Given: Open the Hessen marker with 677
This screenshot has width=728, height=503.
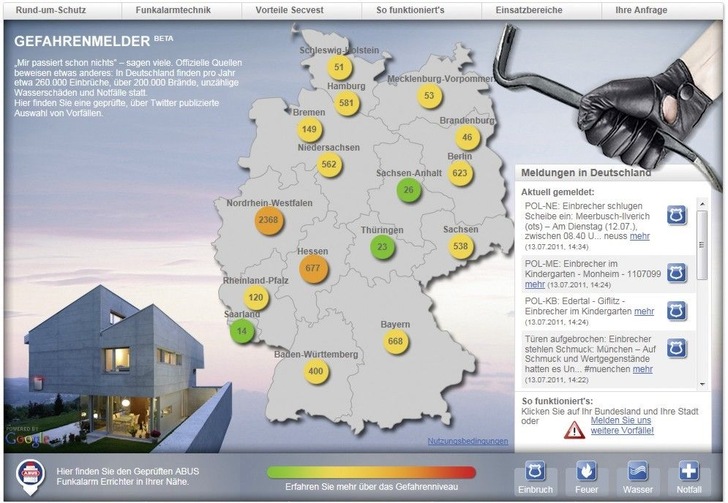Looking at the screenshot, I should (313, 268).
